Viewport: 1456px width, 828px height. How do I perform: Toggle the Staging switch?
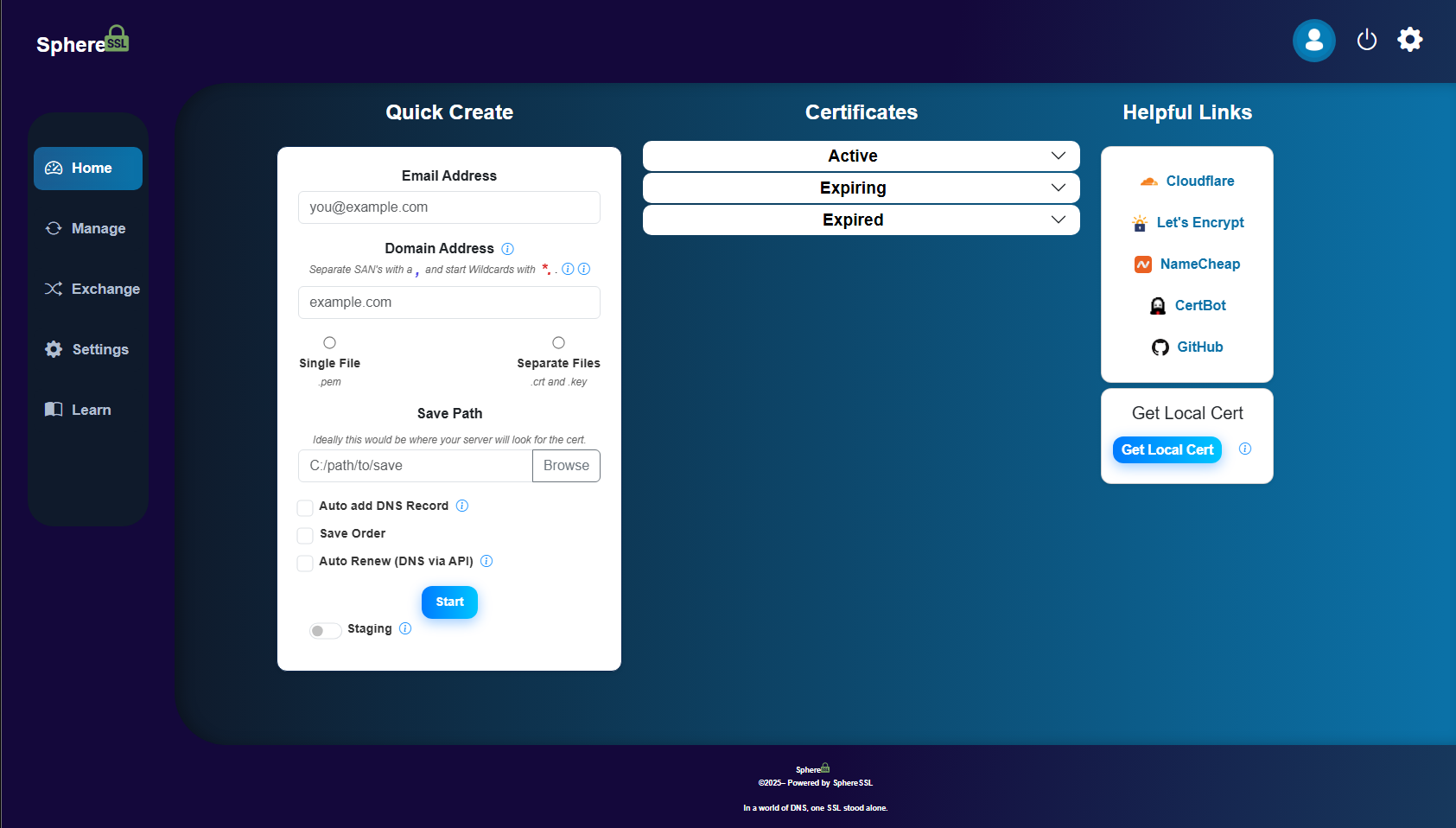pyautogui.click(x=325, y=630)
